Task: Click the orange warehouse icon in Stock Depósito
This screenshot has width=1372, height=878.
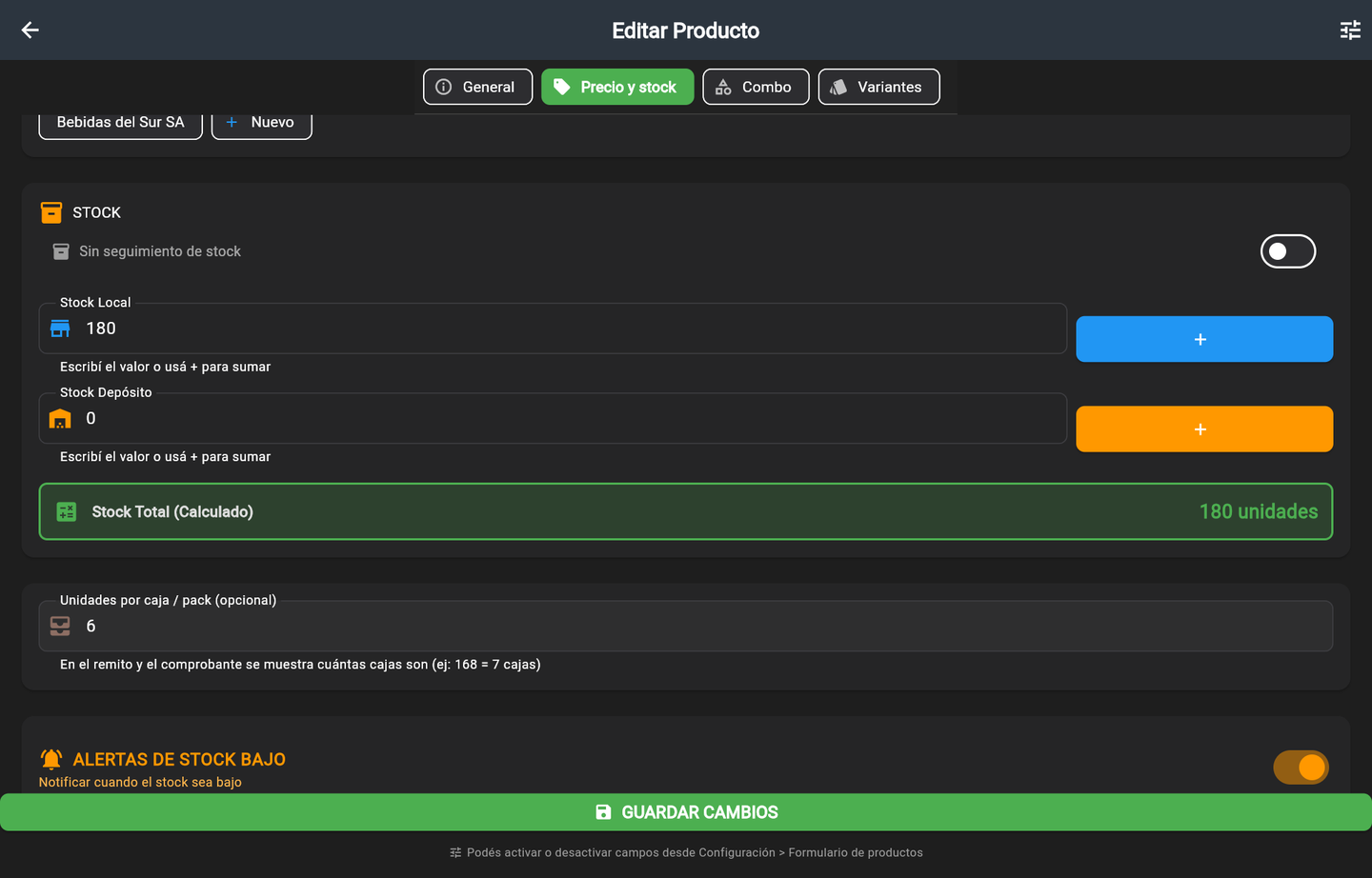Action: (60, 419)
